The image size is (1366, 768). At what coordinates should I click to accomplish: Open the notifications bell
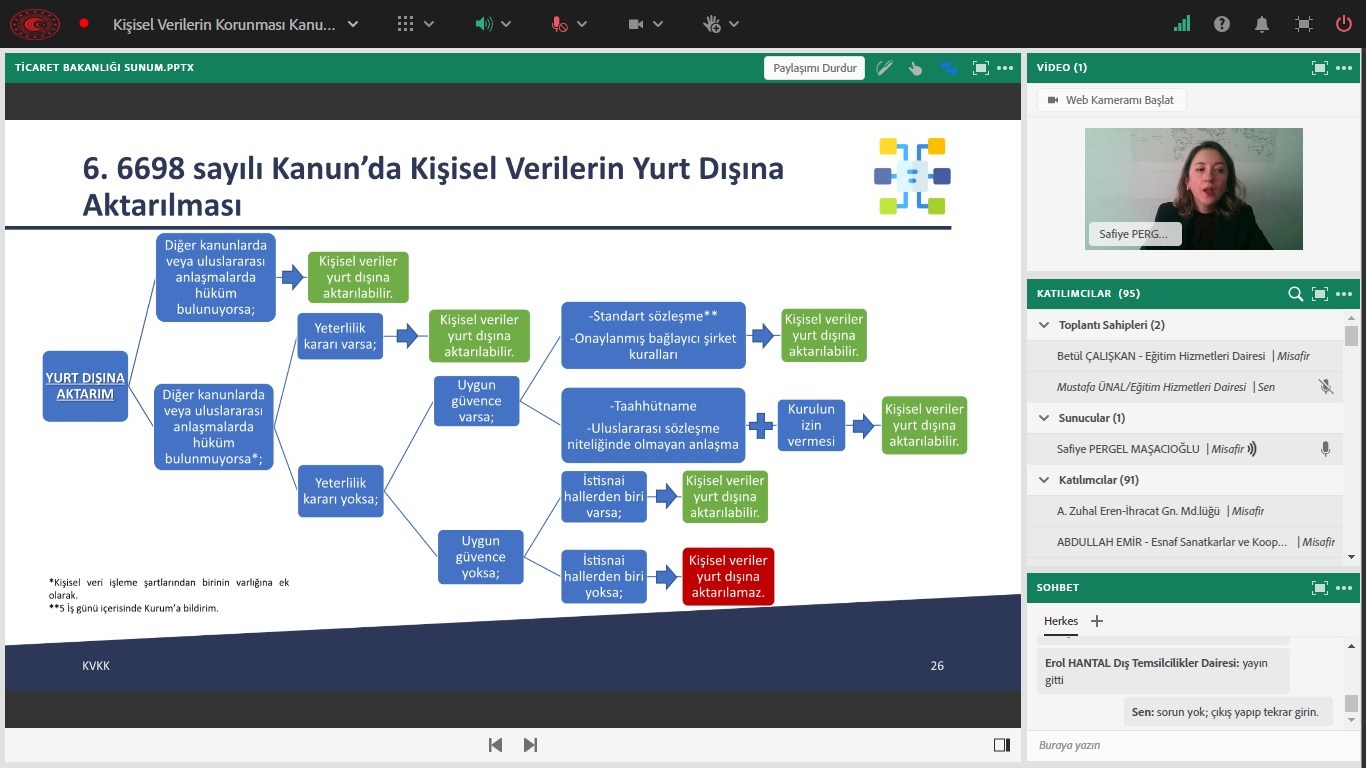pyautogui.click(x=1262, y=24)
